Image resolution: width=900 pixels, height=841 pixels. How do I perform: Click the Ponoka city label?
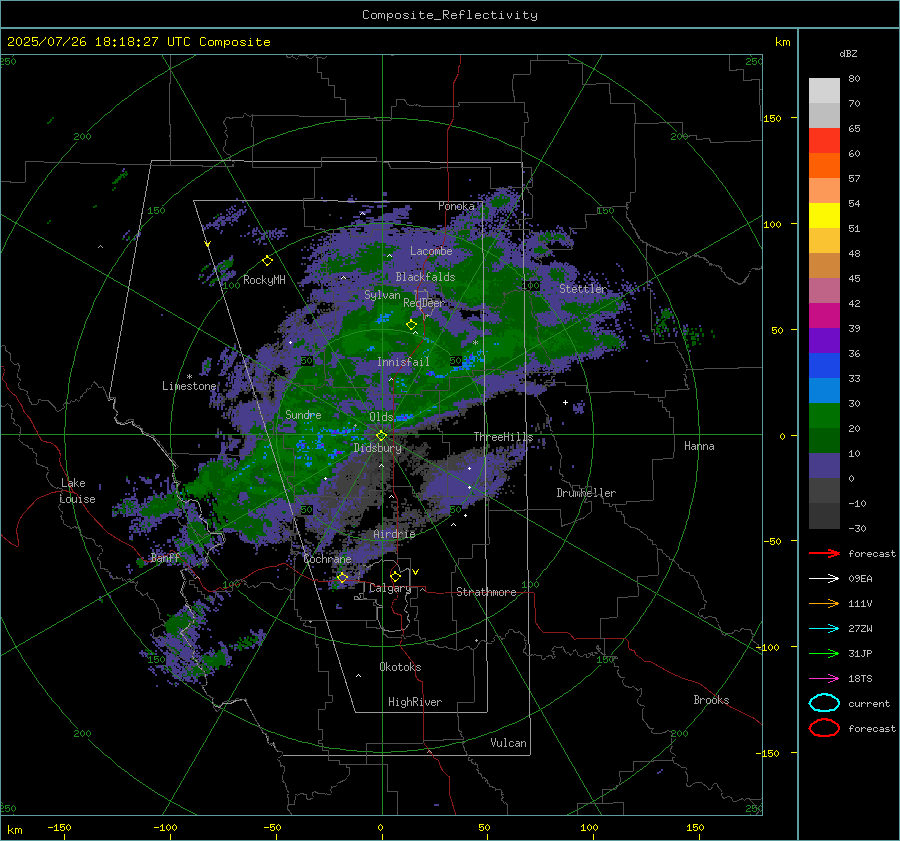click(456, 206)
